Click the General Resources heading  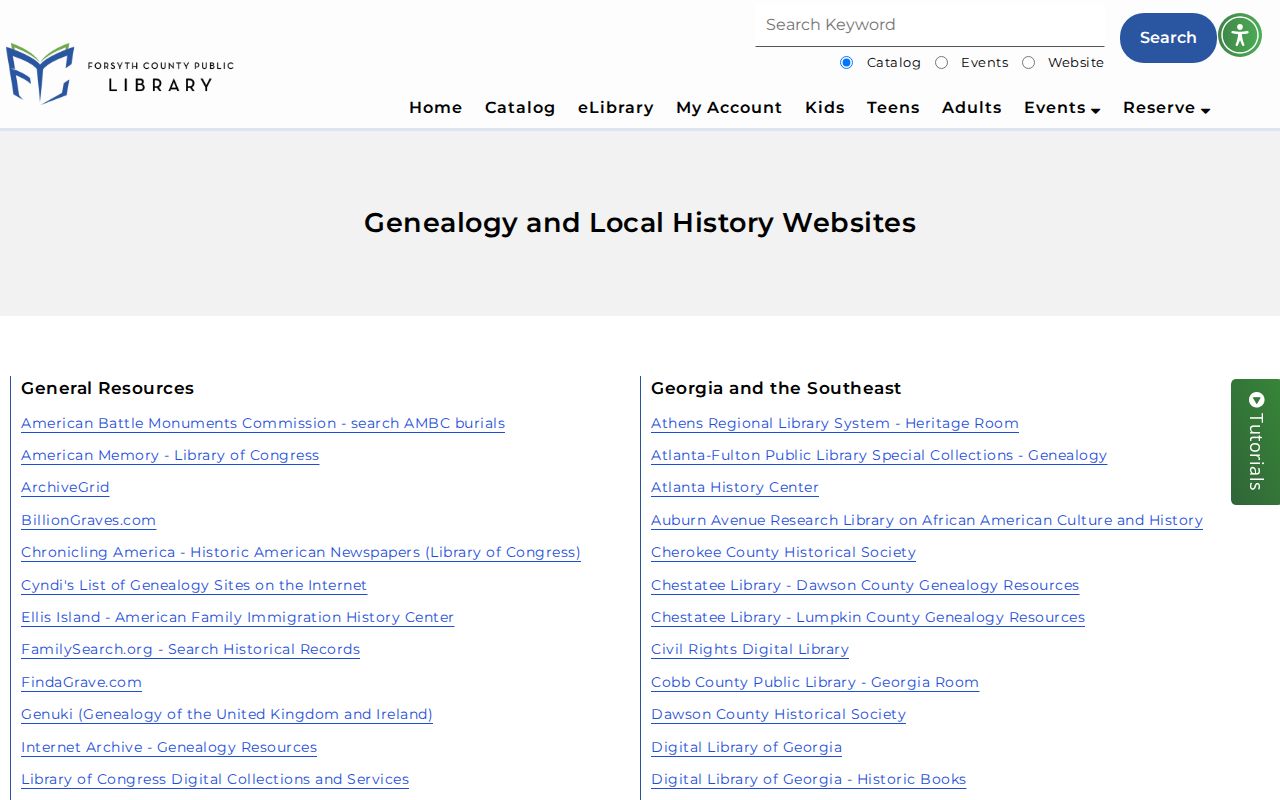107,388
